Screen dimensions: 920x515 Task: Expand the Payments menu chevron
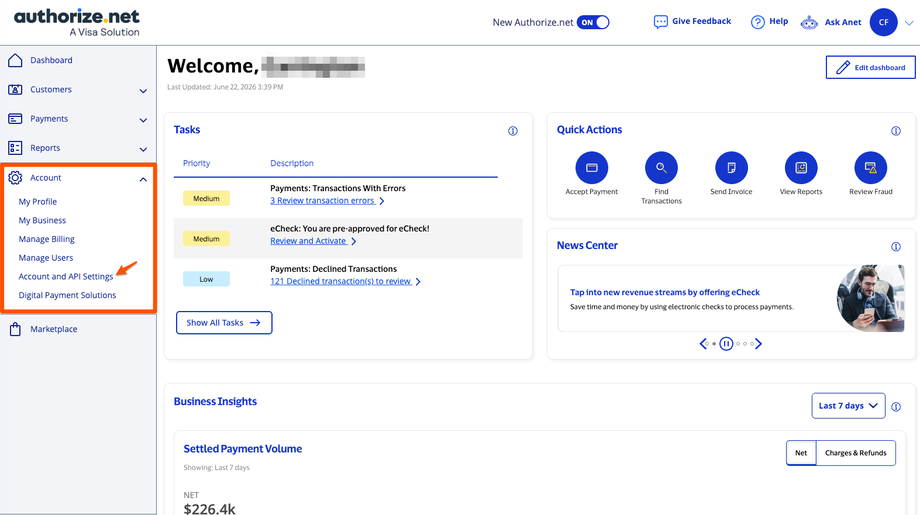(143, 120)
